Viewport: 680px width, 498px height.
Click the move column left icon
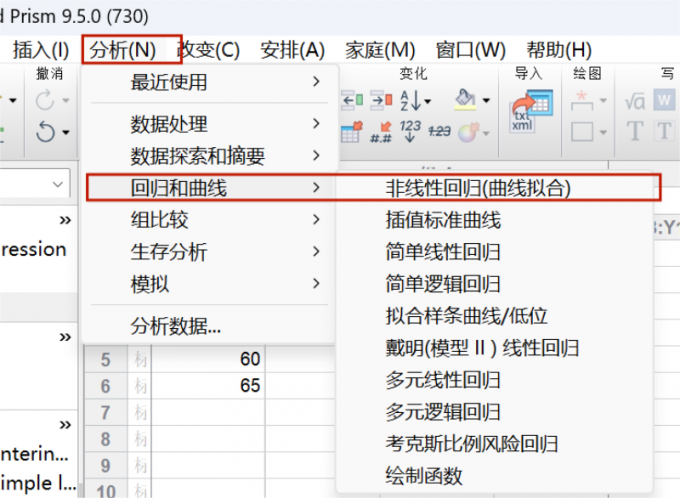pos(352,100)
